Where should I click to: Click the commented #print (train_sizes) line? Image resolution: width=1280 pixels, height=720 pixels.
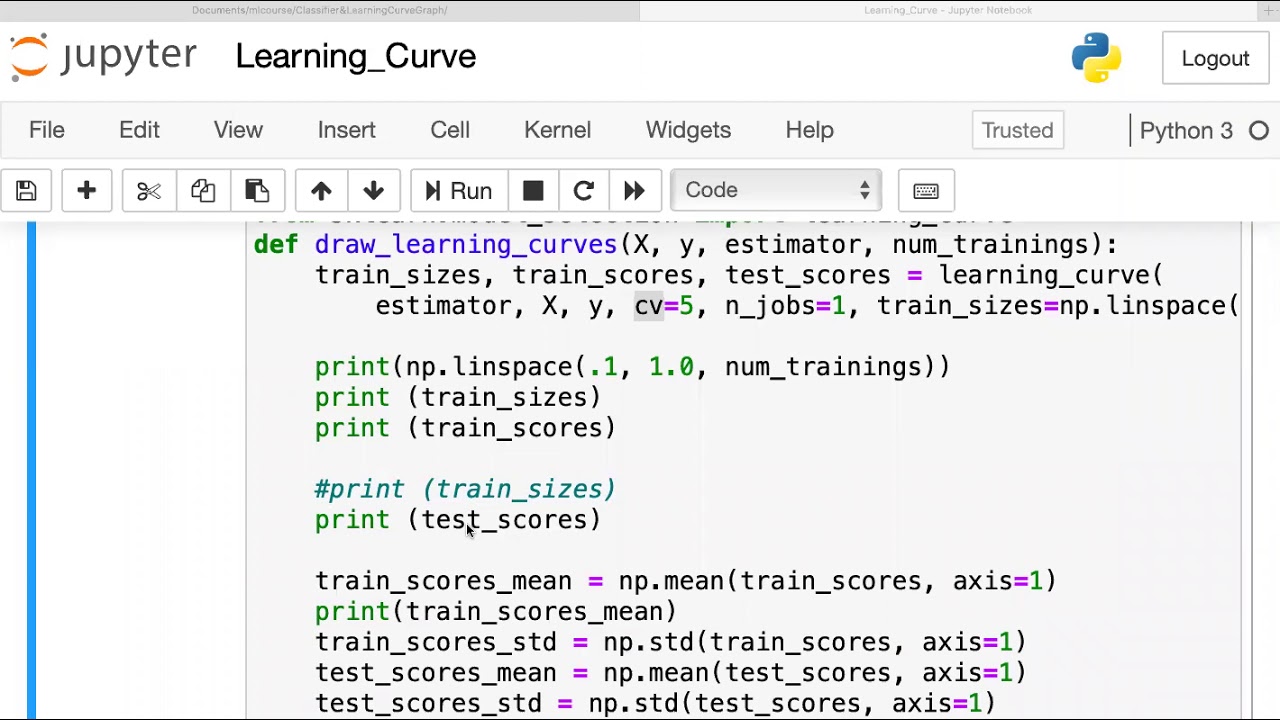(465, 489)
